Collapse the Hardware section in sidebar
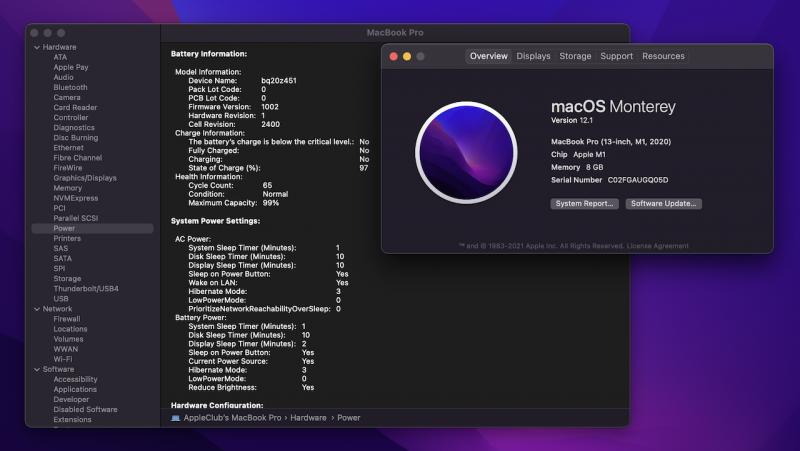Screen dimensions: 800x451 pos(37,47)
